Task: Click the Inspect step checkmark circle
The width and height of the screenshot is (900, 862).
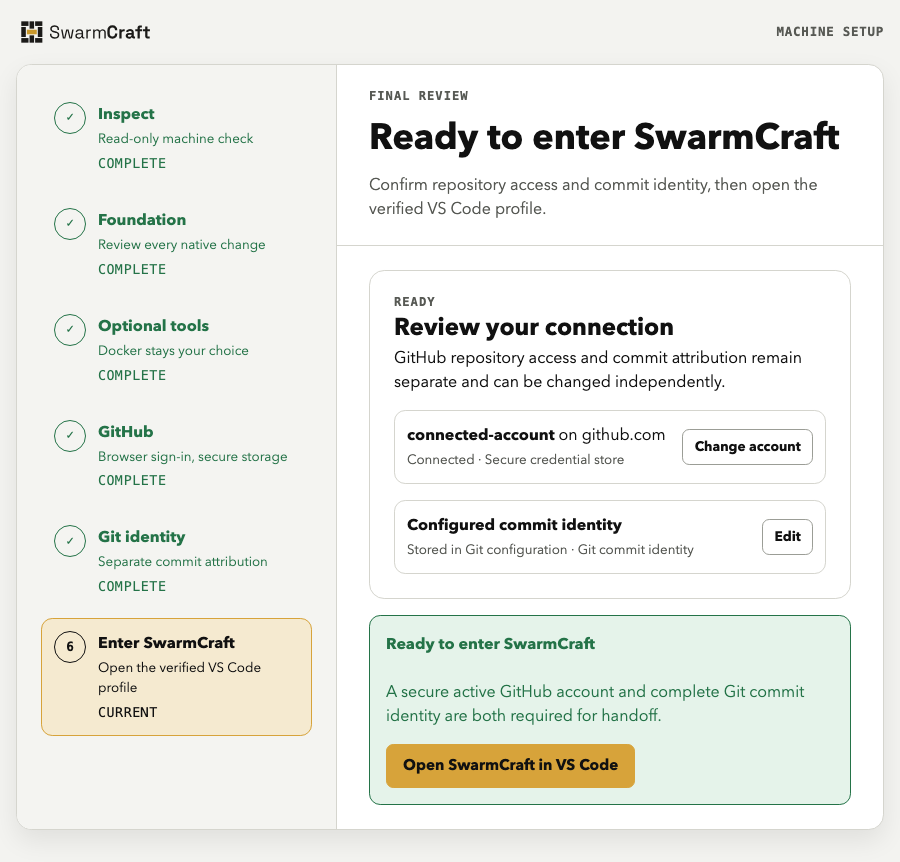Action: tap(70, 118)
